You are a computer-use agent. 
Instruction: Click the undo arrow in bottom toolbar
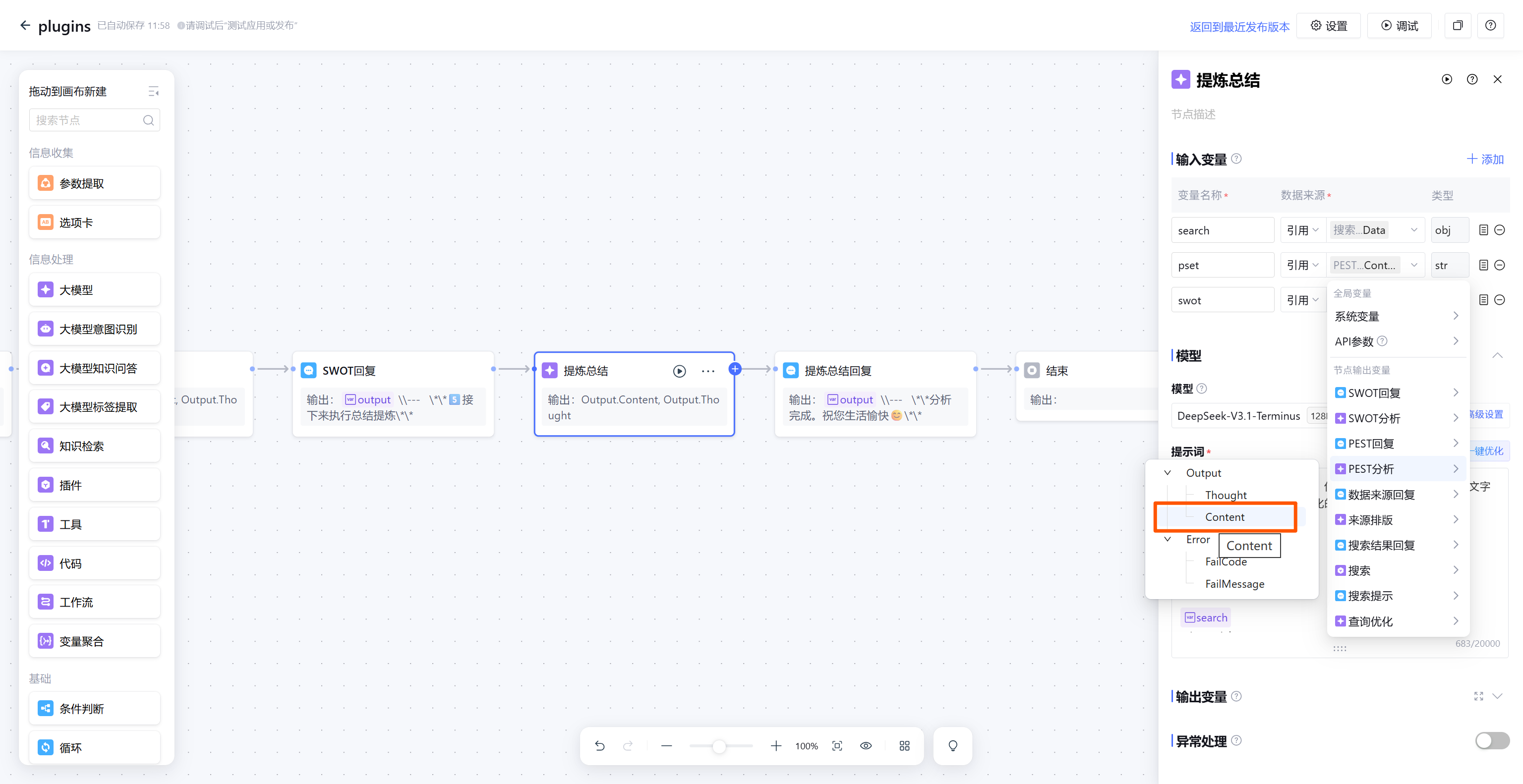[x=599, y=746]
